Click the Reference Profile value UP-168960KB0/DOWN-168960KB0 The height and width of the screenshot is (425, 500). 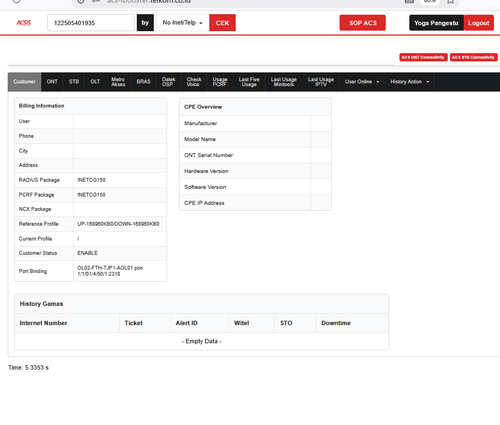[118, 224]
